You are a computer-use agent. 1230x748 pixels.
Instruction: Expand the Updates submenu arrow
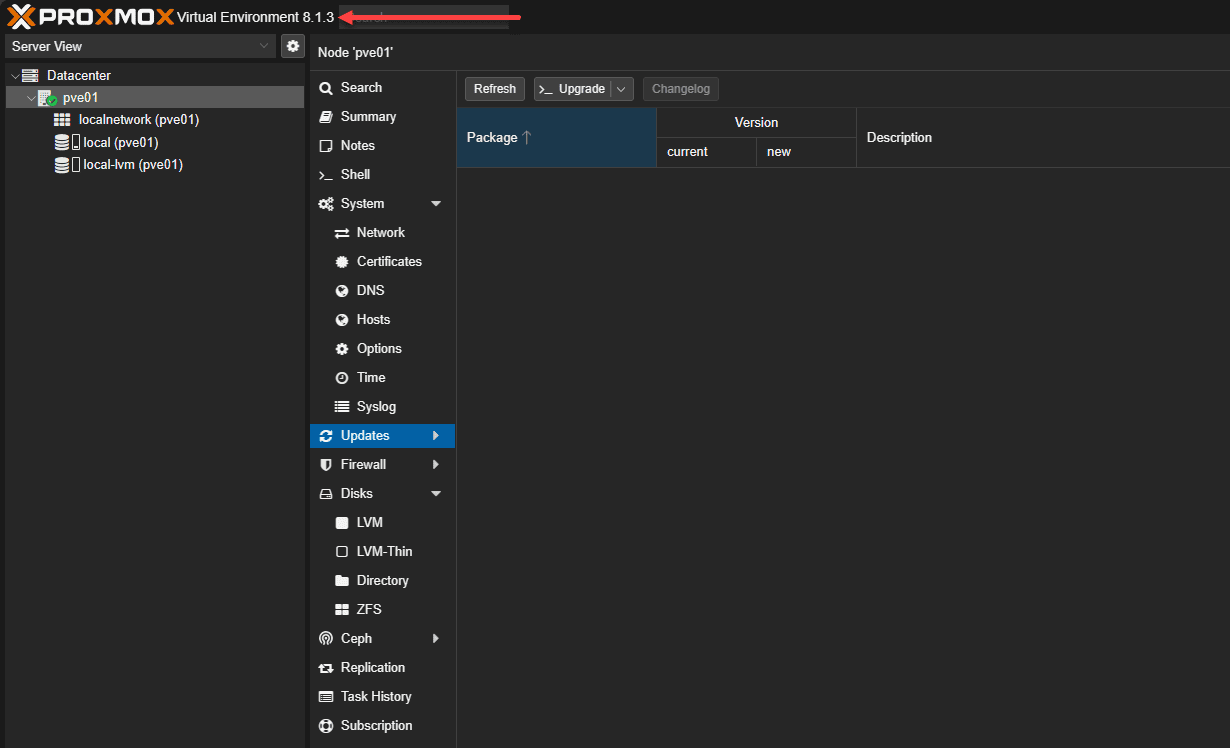click(436, 436)
